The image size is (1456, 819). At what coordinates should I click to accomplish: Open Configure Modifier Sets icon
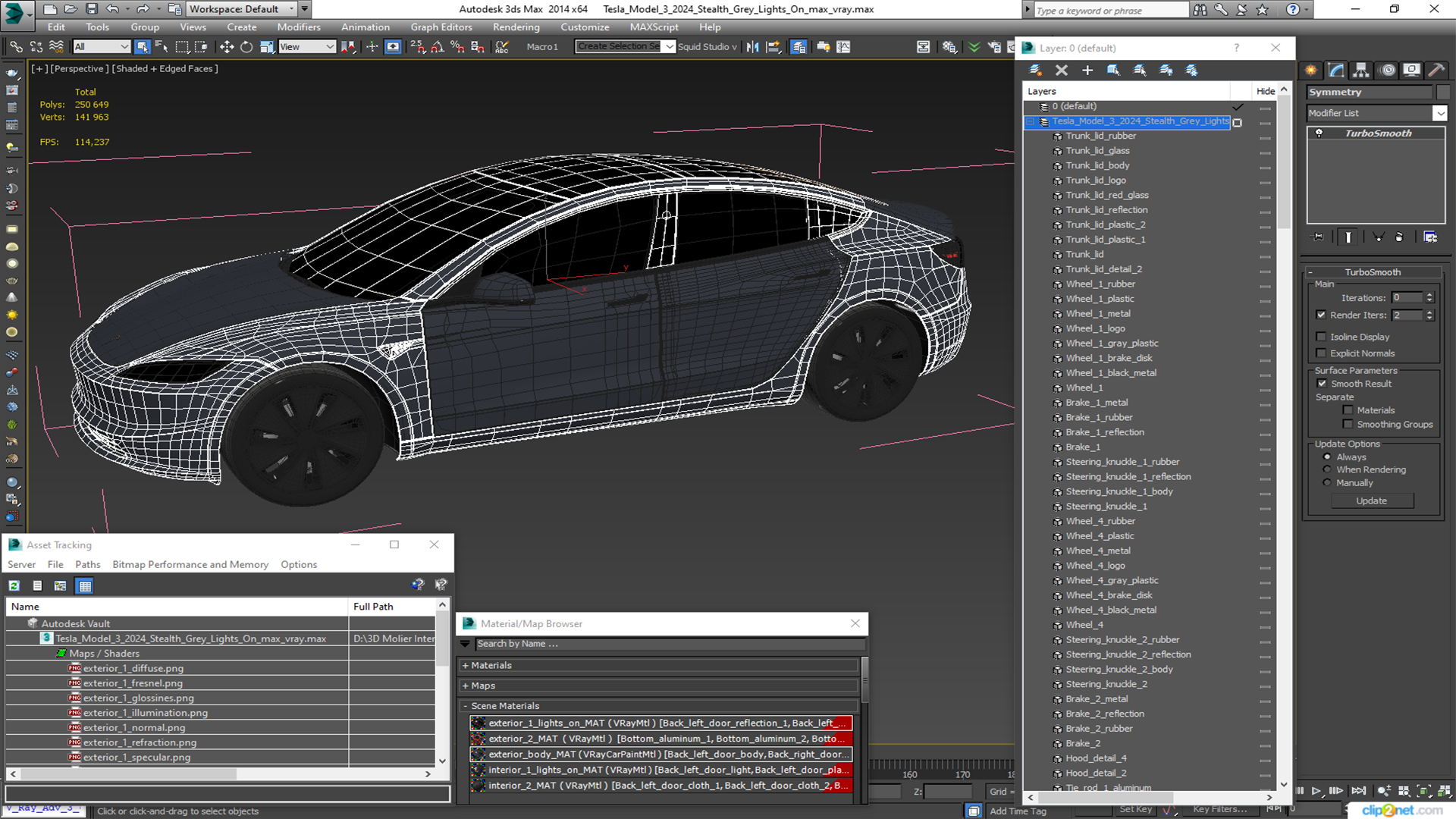coord(1430,237)
